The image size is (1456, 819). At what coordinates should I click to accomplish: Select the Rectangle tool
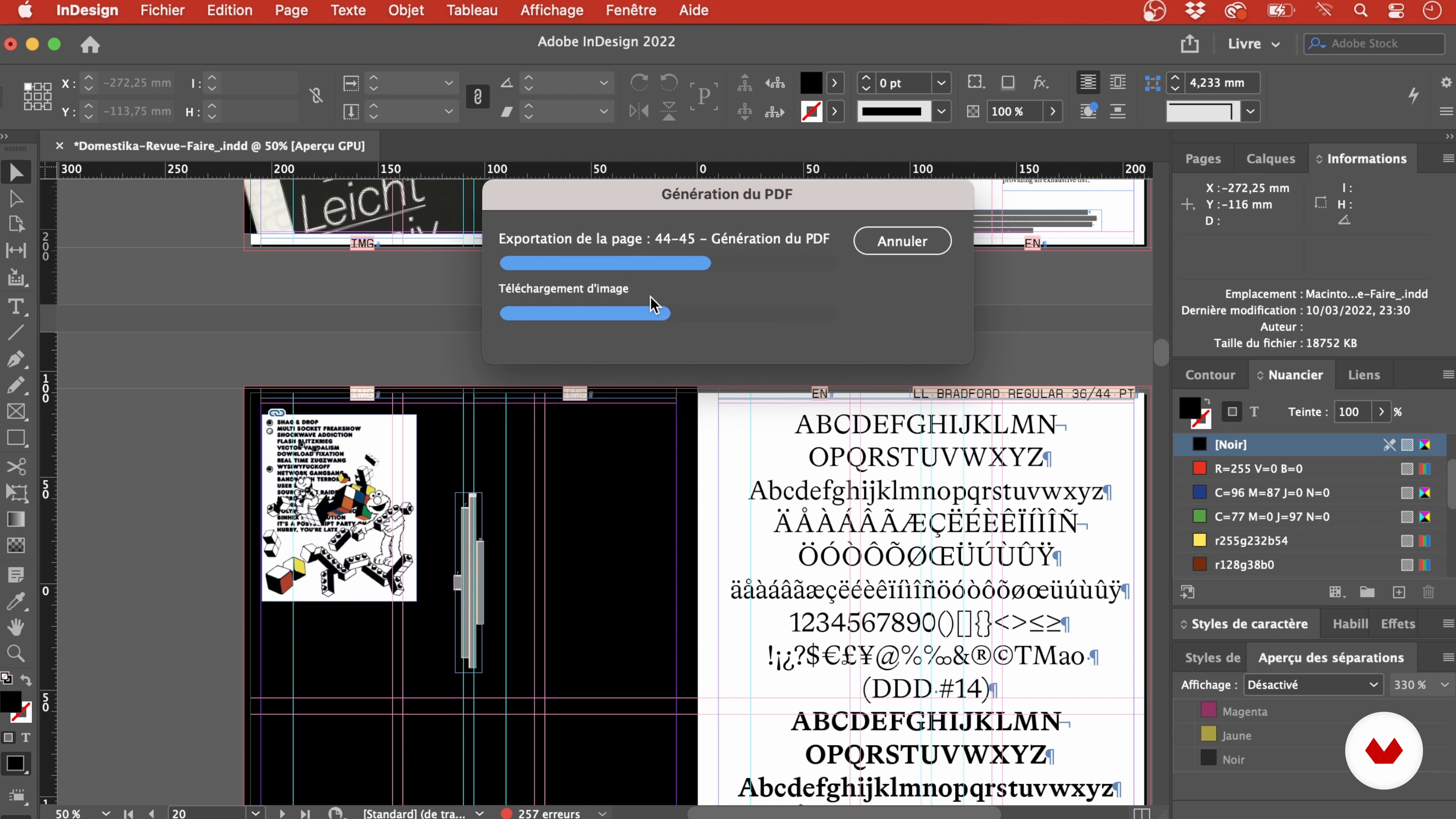pyautogui.click(x=16, y=438)
